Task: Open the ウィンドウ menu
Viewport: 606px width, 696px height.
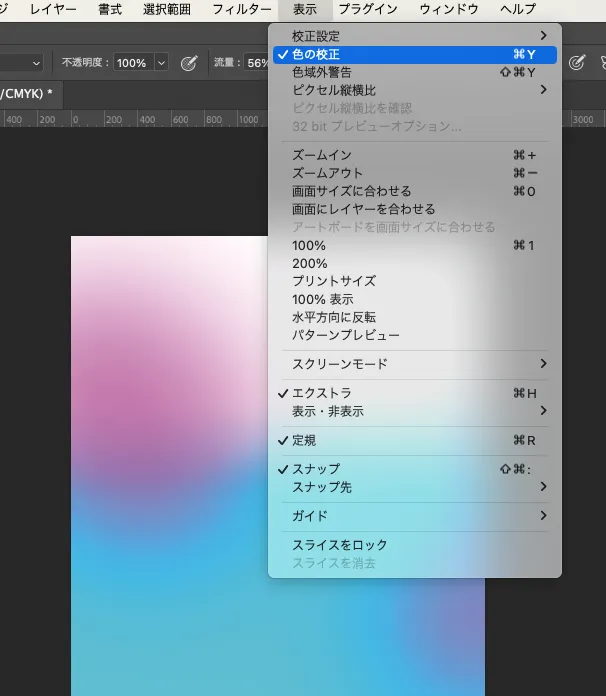Action: coord(449,9)
